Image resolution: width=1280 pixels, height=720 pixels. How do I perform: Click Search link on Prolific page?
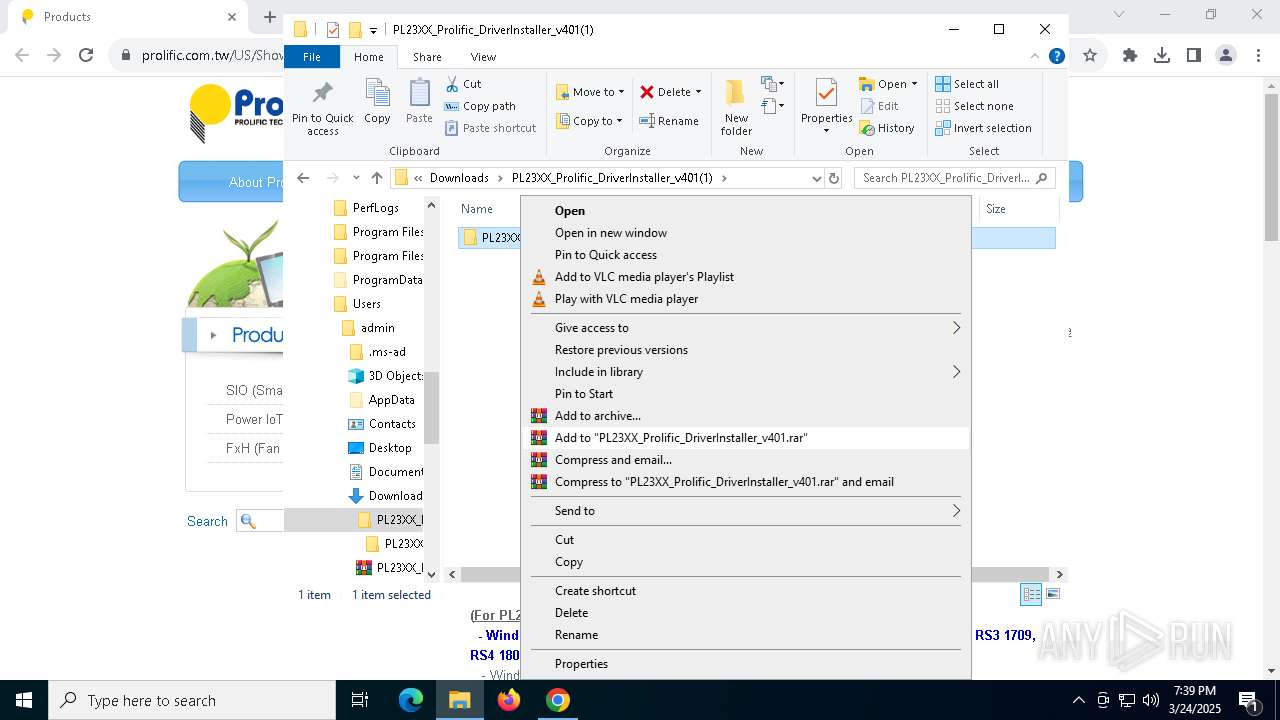pyautogui.click(x=207, y=521)
